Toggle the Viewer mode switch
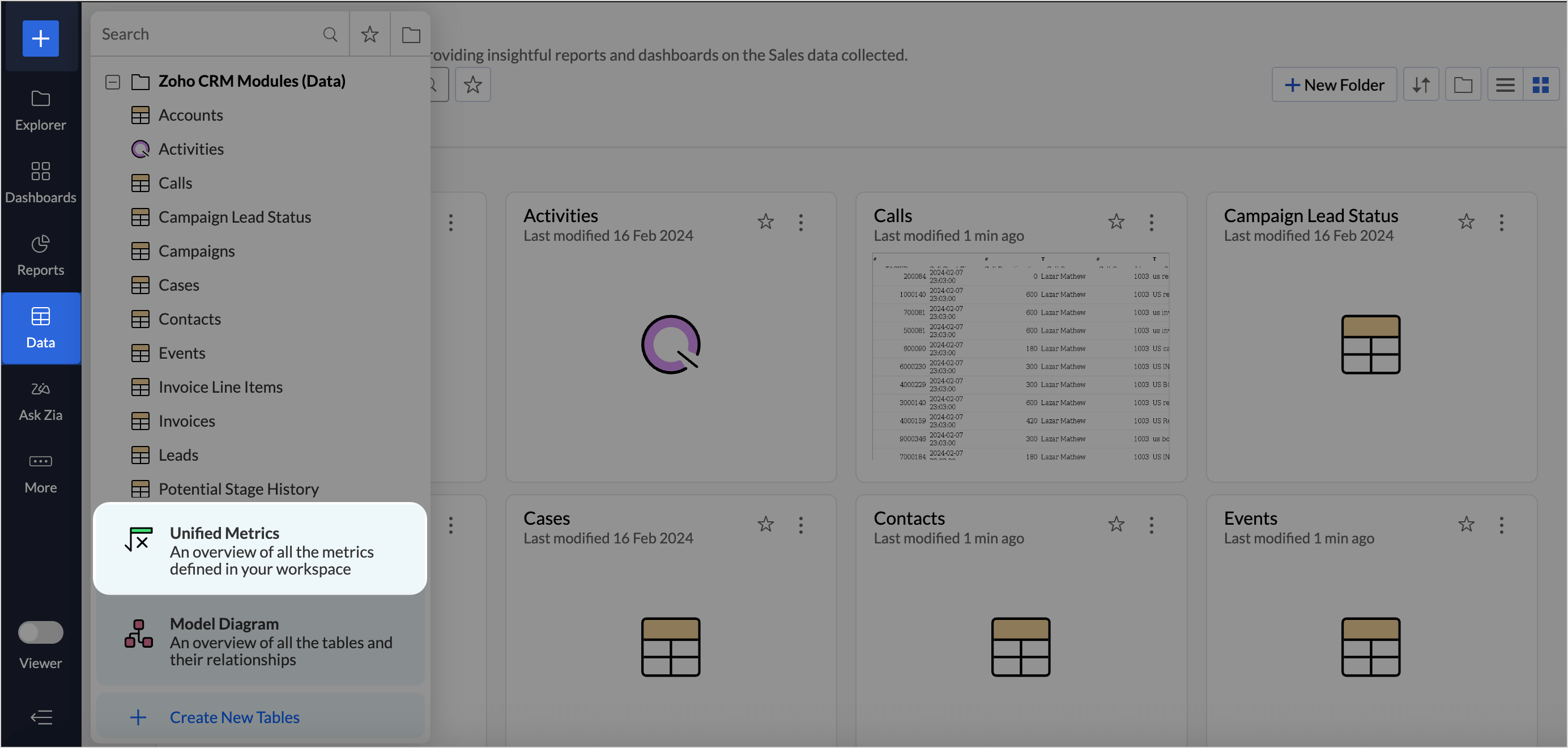Viewport: 1568px width, 748px height. (40, 632)
